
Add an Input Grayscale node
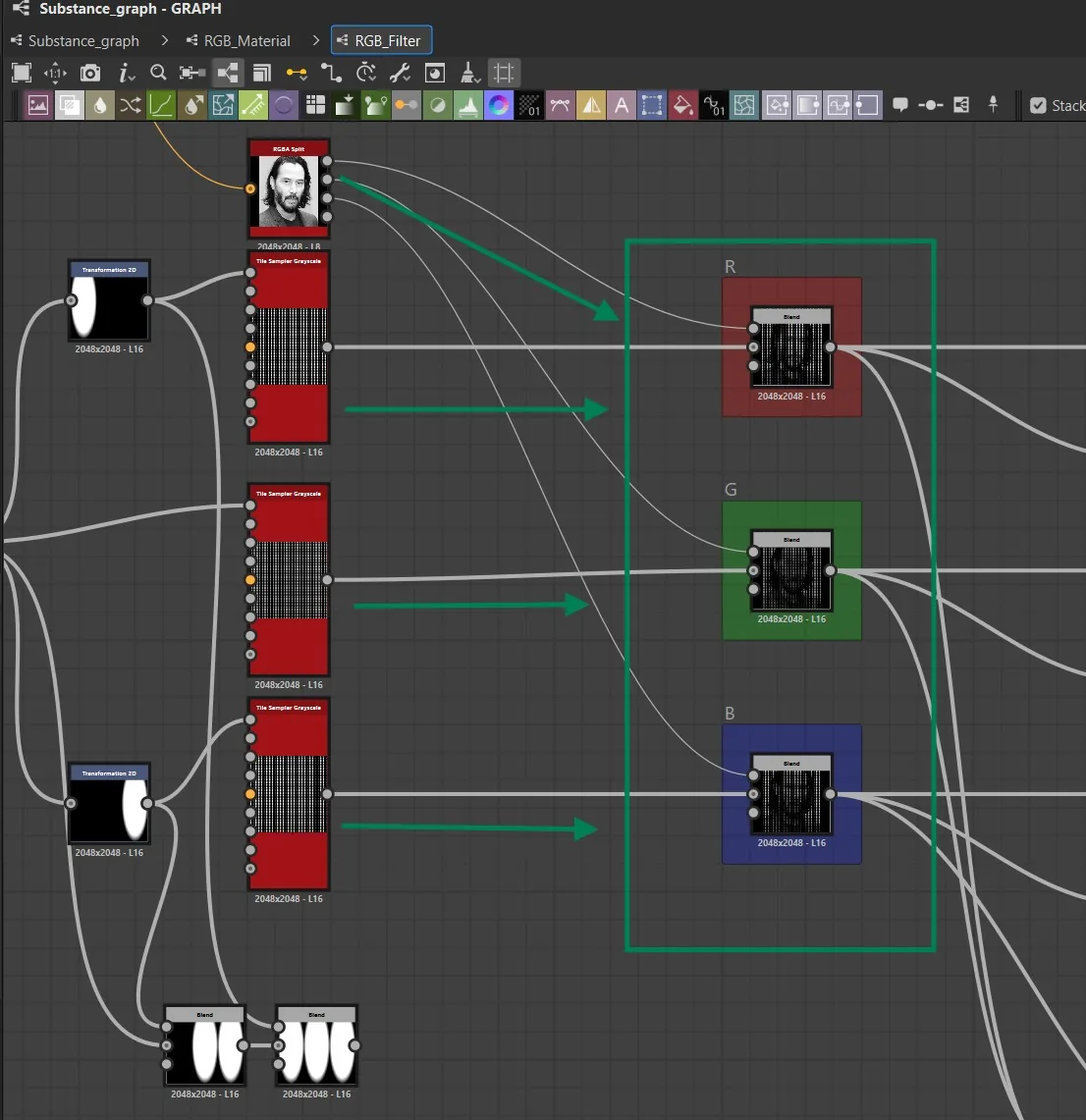pyautogui.click(x=807, y=106)
